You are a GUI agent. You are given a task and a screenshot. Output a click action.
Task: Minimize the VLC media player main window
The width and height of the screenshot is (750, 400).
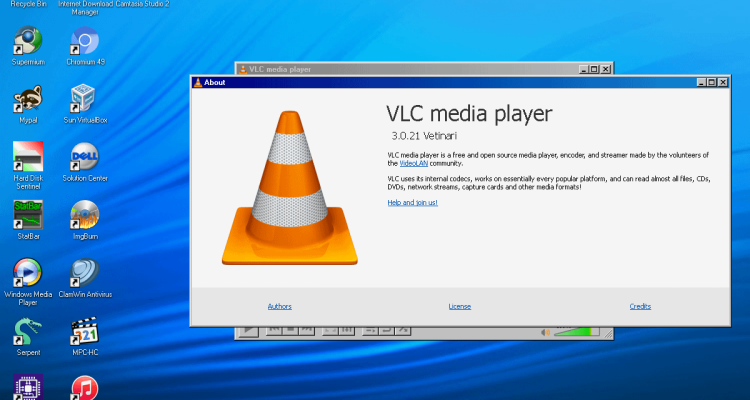pos(584,69)
